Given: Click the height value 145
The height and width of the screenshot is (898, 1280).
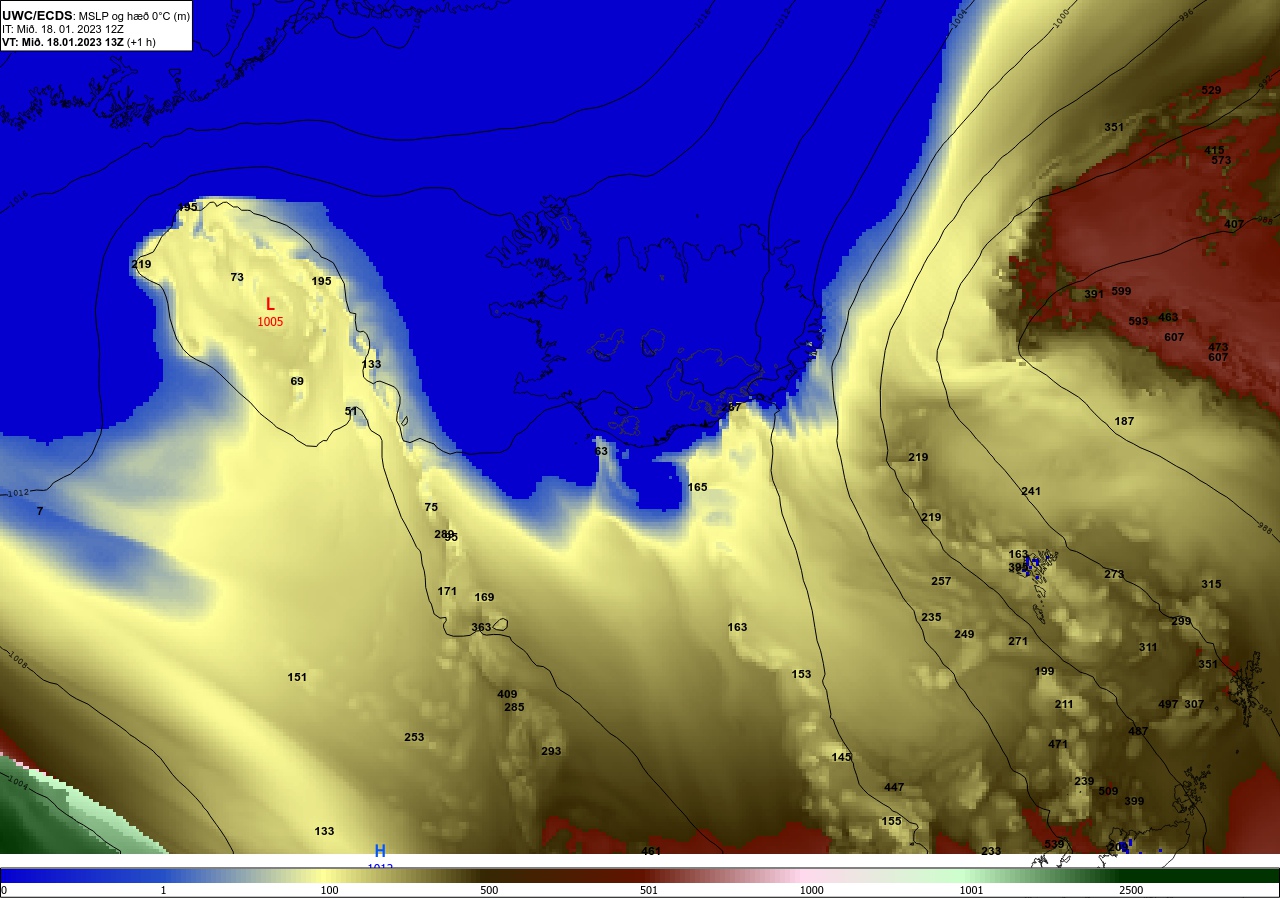Looking at the screenshot, I should [841, 758].
